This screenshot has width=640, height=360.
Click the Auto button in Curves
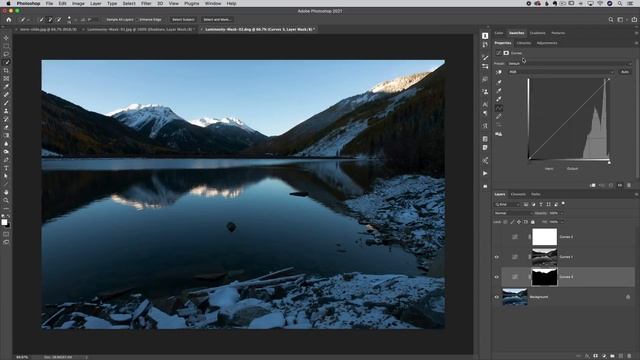click(x=625, y=72)
